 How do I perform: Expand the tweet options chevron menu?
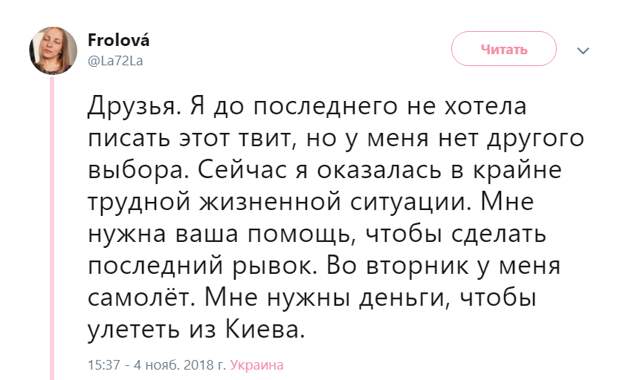(583, 51)
